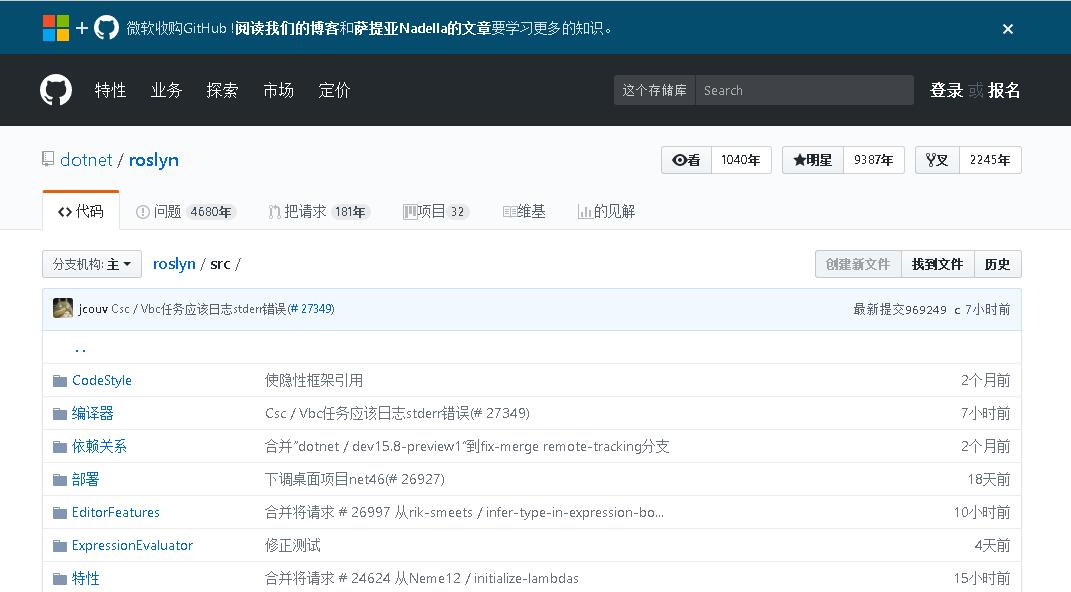Image resolution: width=1071 pixels, height=592 pixels.
Task: Open the 把请求 pull requests tab
Action: (319, 212)
